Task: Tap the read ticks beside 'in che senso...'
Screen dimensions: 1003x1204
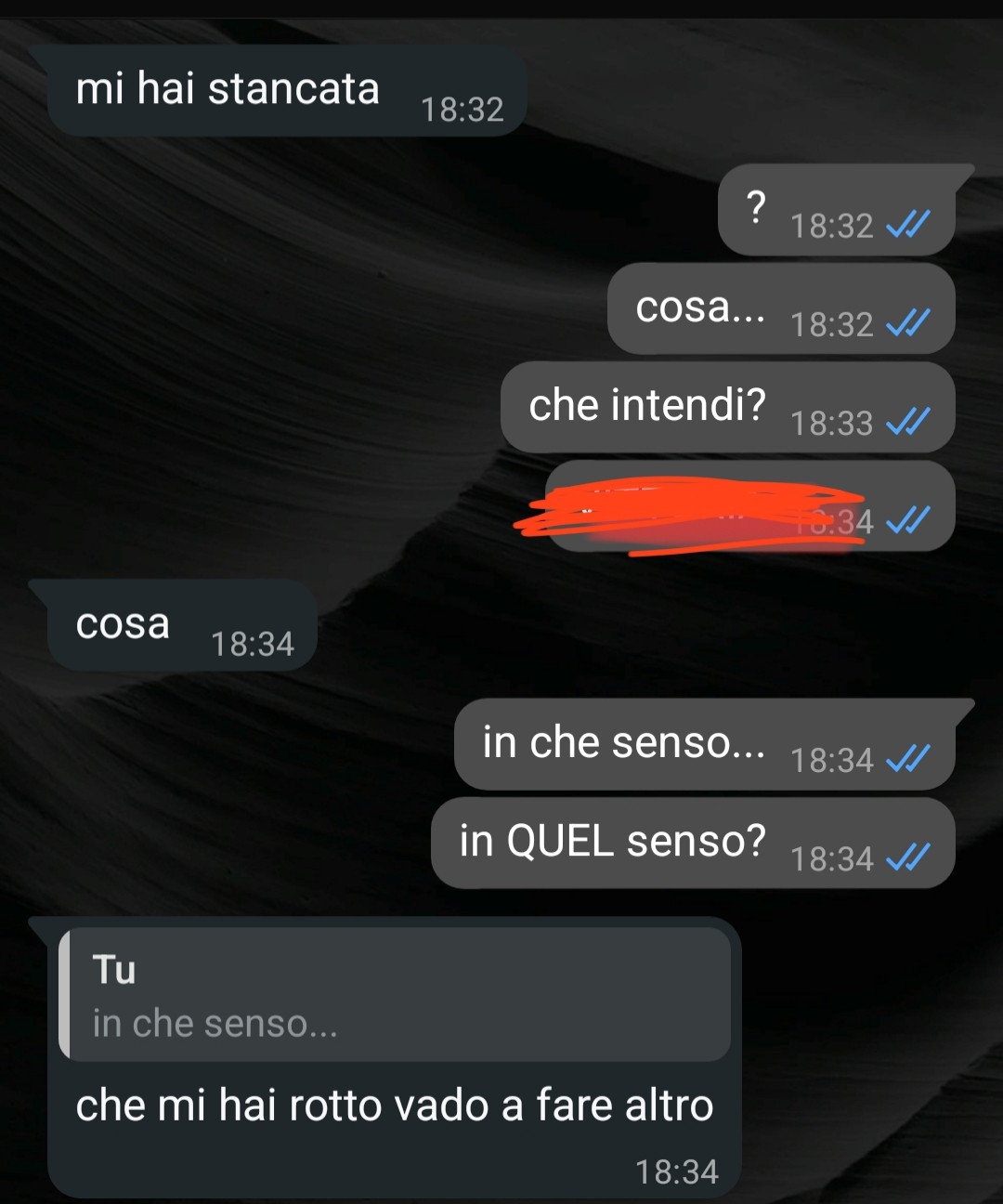Action: point(907,759)
